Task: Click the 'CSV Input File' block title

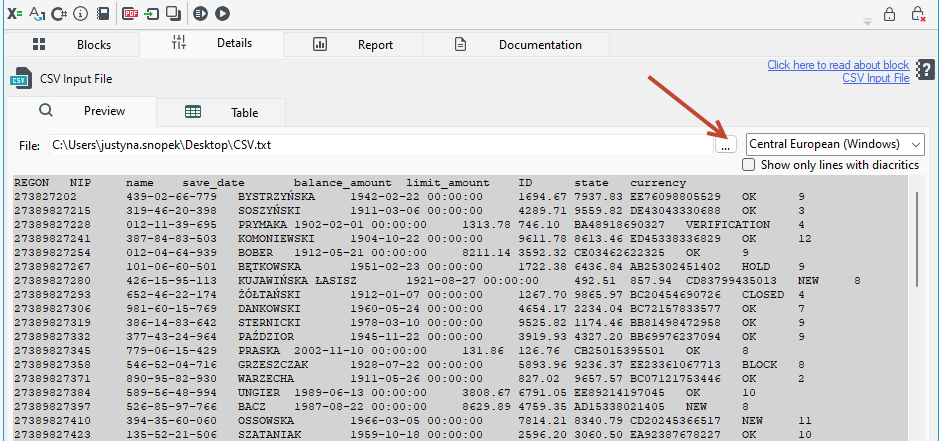Action: tap(76, 79)
